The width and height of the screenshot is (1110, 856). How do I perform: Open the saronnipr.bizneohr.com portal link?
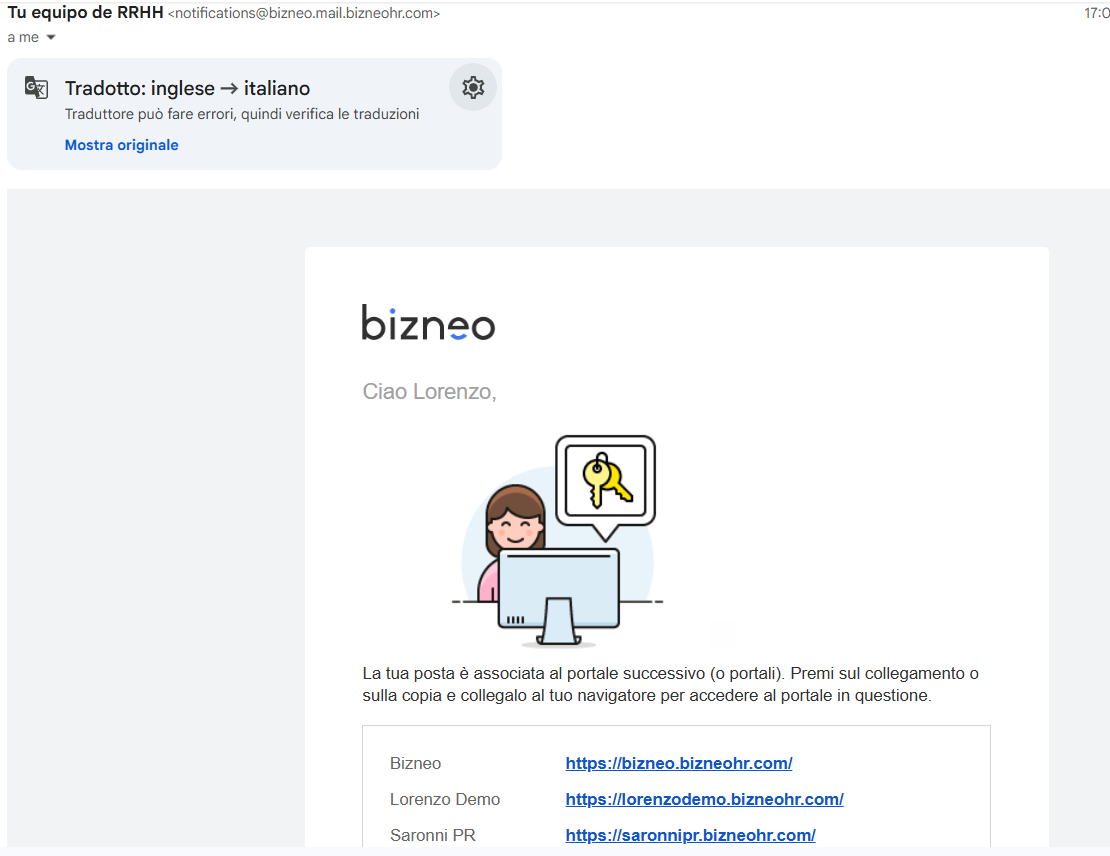point(690,835)
